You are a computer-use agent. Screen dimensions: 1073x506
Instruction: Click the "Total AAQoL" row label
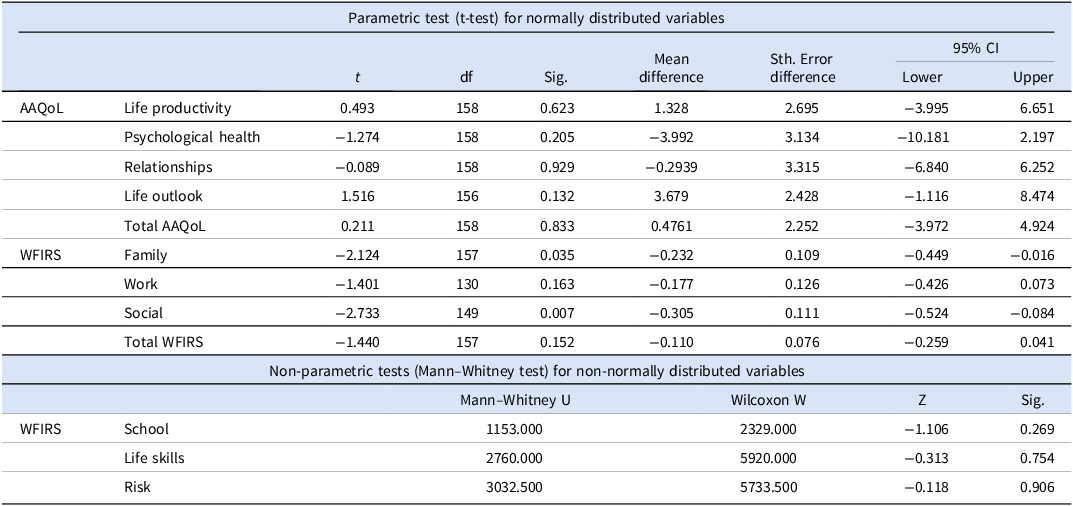(x=163, y=226)
